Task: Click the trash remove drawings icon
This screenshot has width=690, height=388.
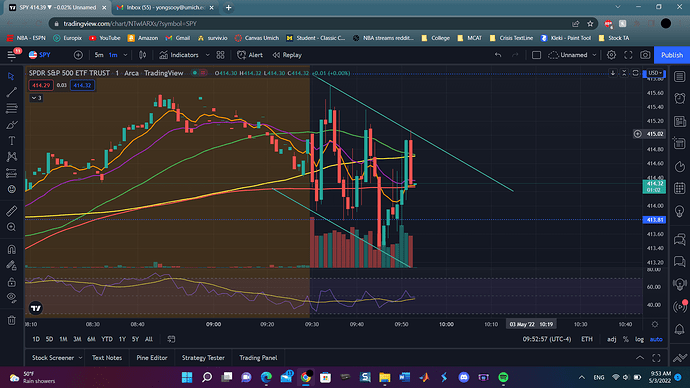Action: 11,320
